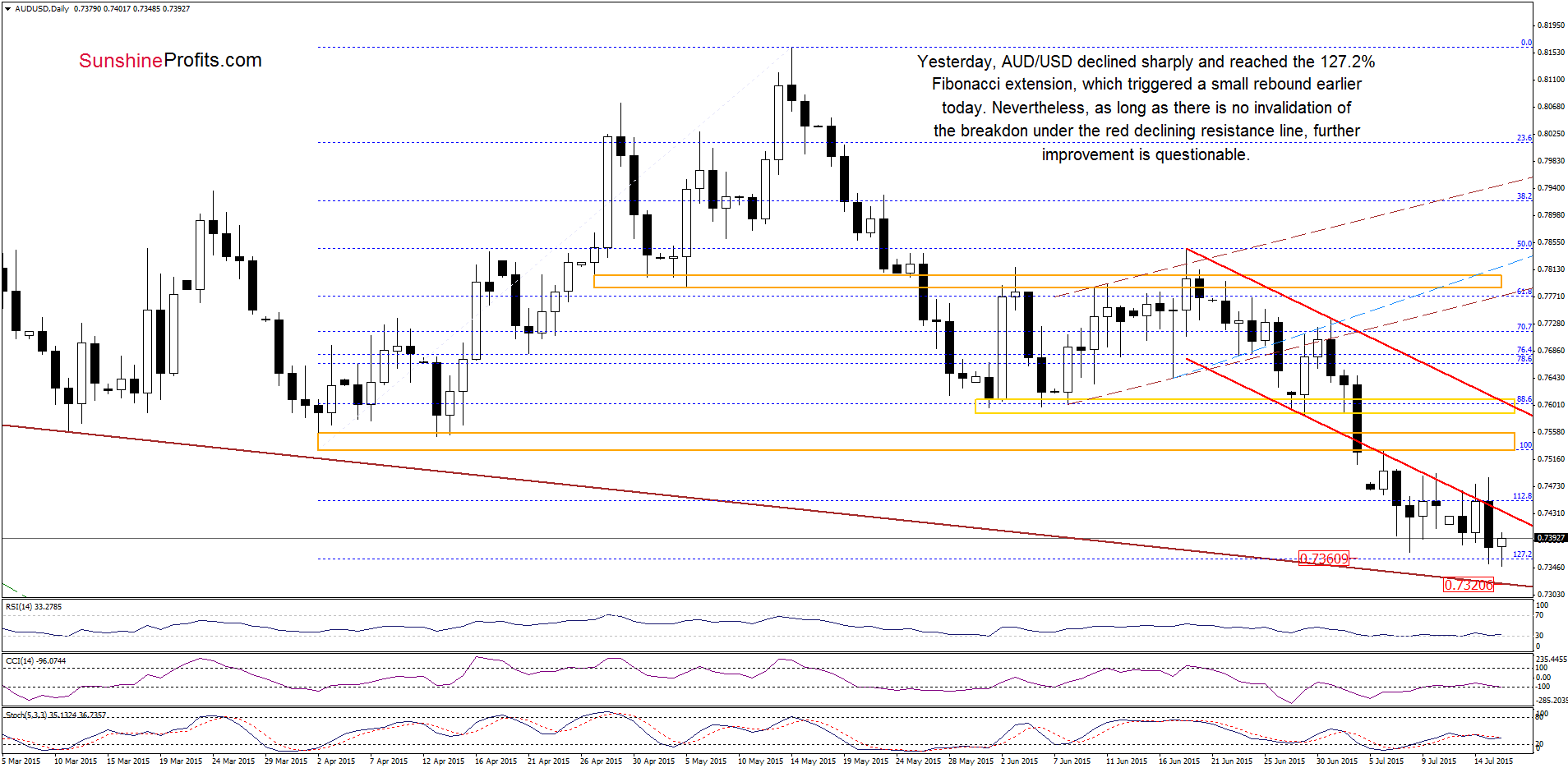Image resolution: width=1568 pixels, height=768 pixels.
Task: Click the 0.75160 price axis label
Action: (1552, 459)
